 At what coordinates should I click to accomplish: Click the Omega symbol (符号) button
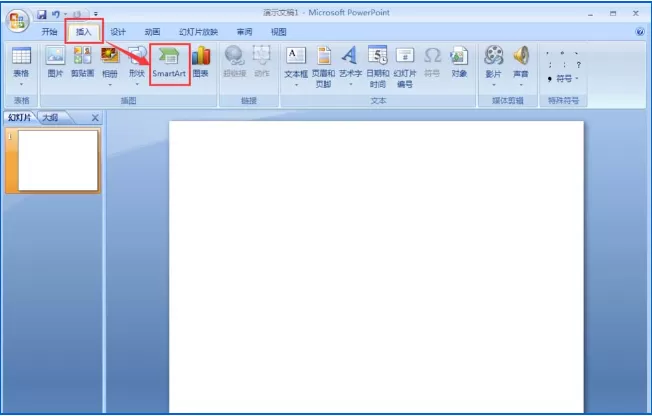click(432, 63)
